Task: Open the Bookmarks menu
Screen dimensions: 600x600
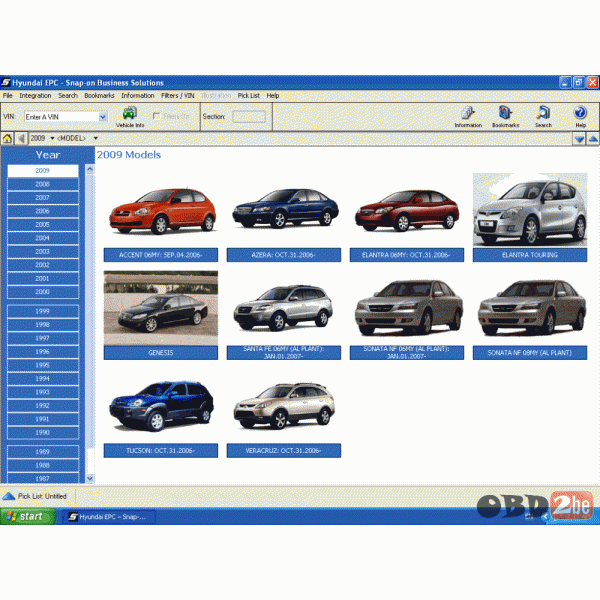Action: (x=99, y=96)
